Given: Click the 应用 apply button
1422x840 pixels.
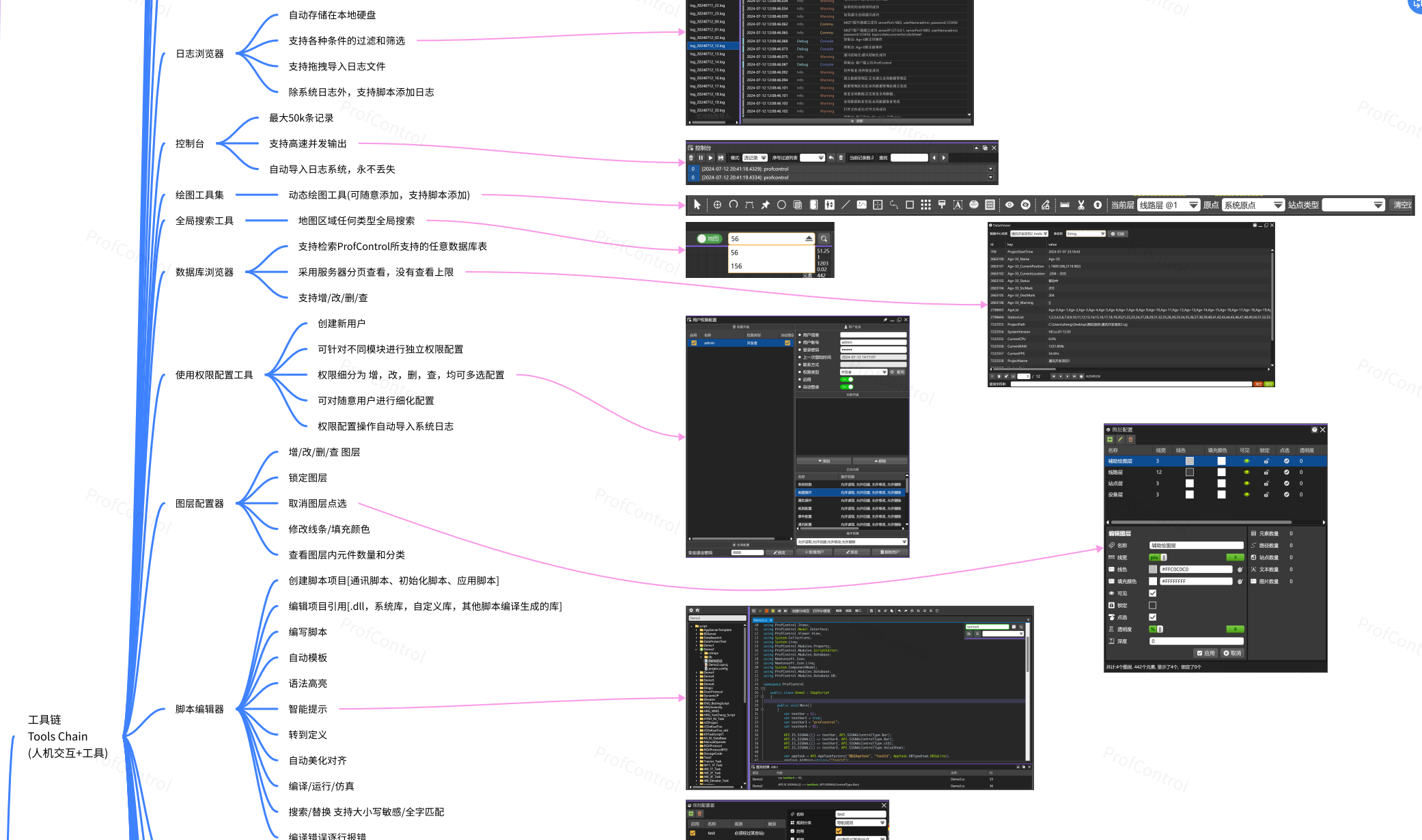Looking at the screenshot, I should click(1205, 654).
